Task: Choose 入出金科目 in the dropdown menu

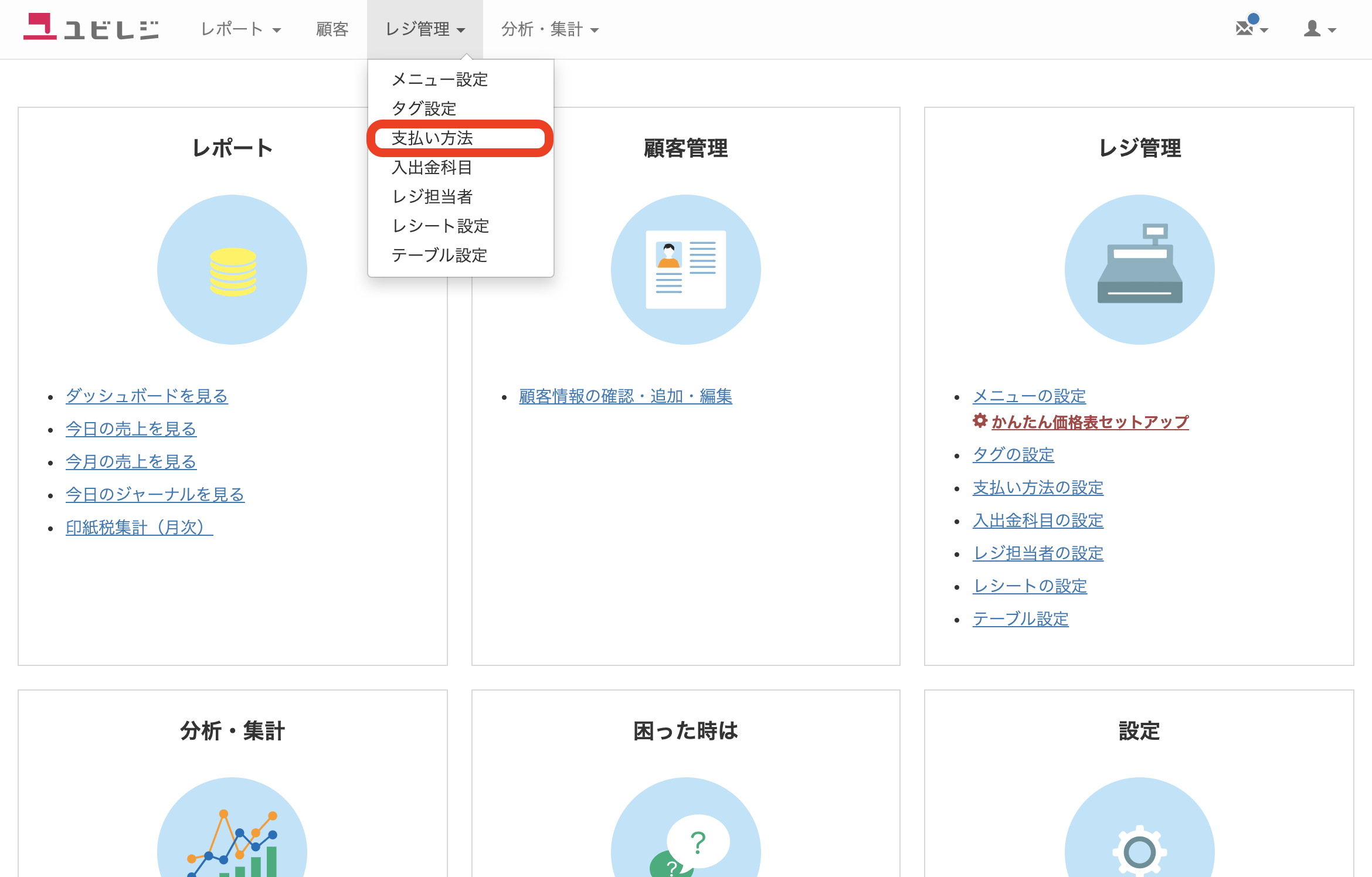Action: pos(461,168)
